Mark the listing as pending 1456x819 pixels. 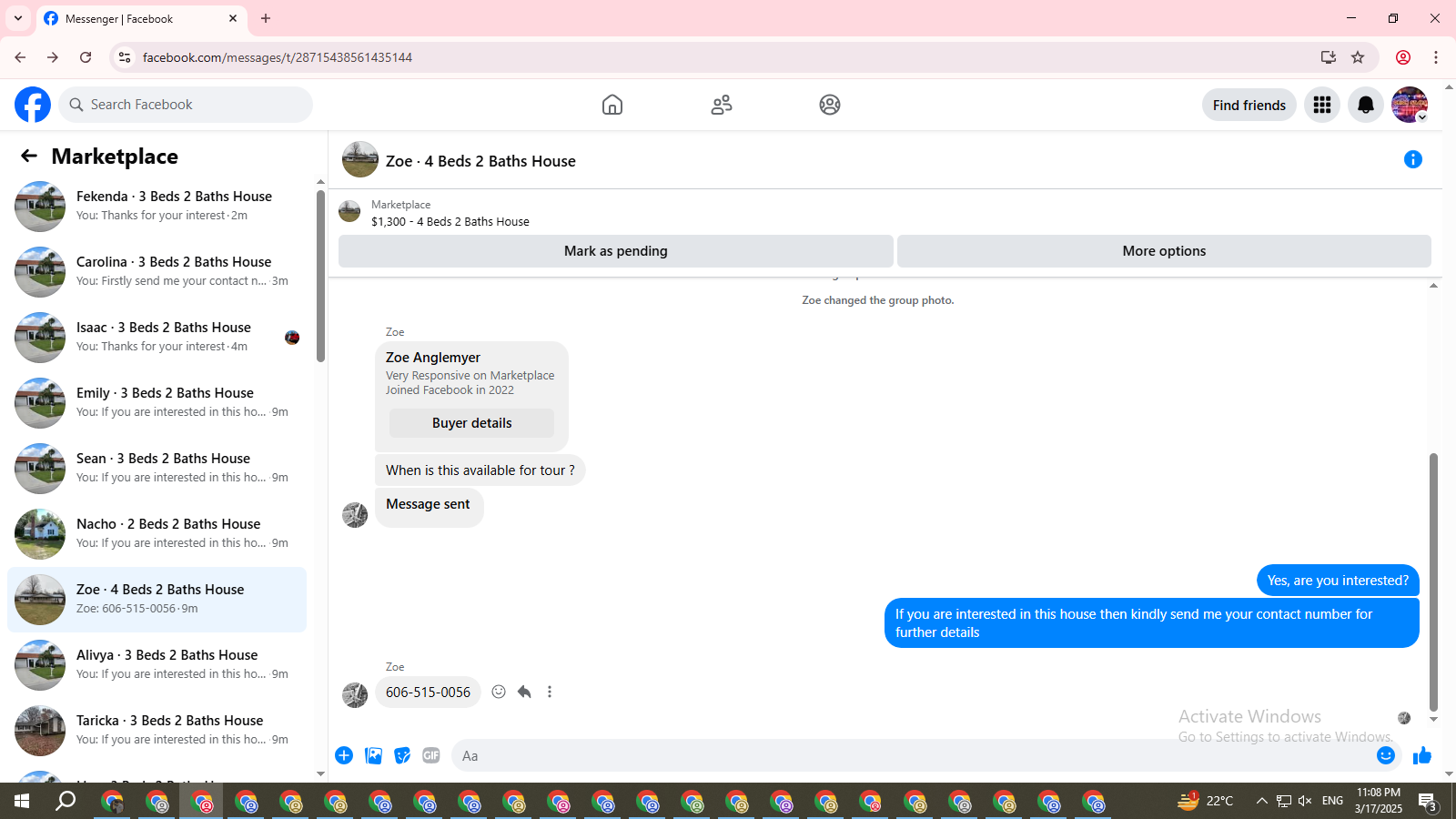(x=616, y=251)
